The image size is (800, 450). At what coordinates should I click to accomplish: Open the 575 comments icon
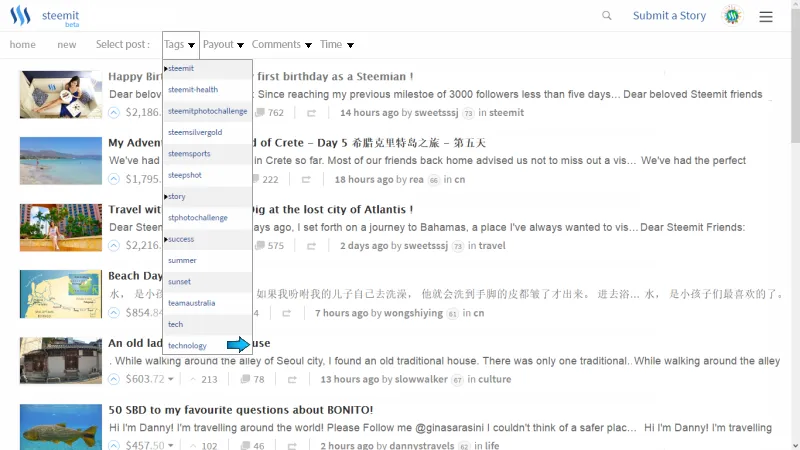pyautogui.click(x=260, y=245)
